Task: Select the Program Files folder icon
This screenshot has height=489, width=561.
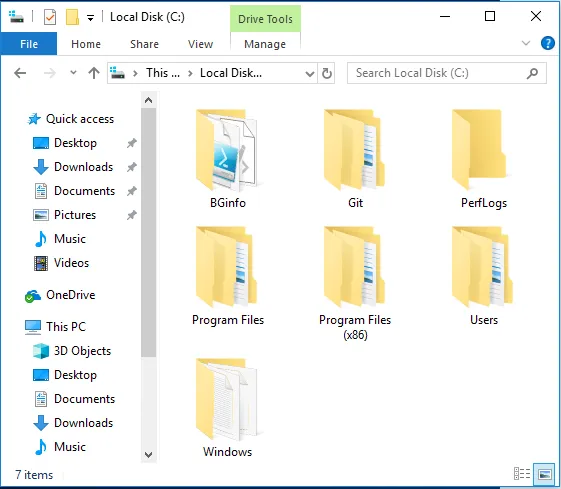Action: coord(227,266)
